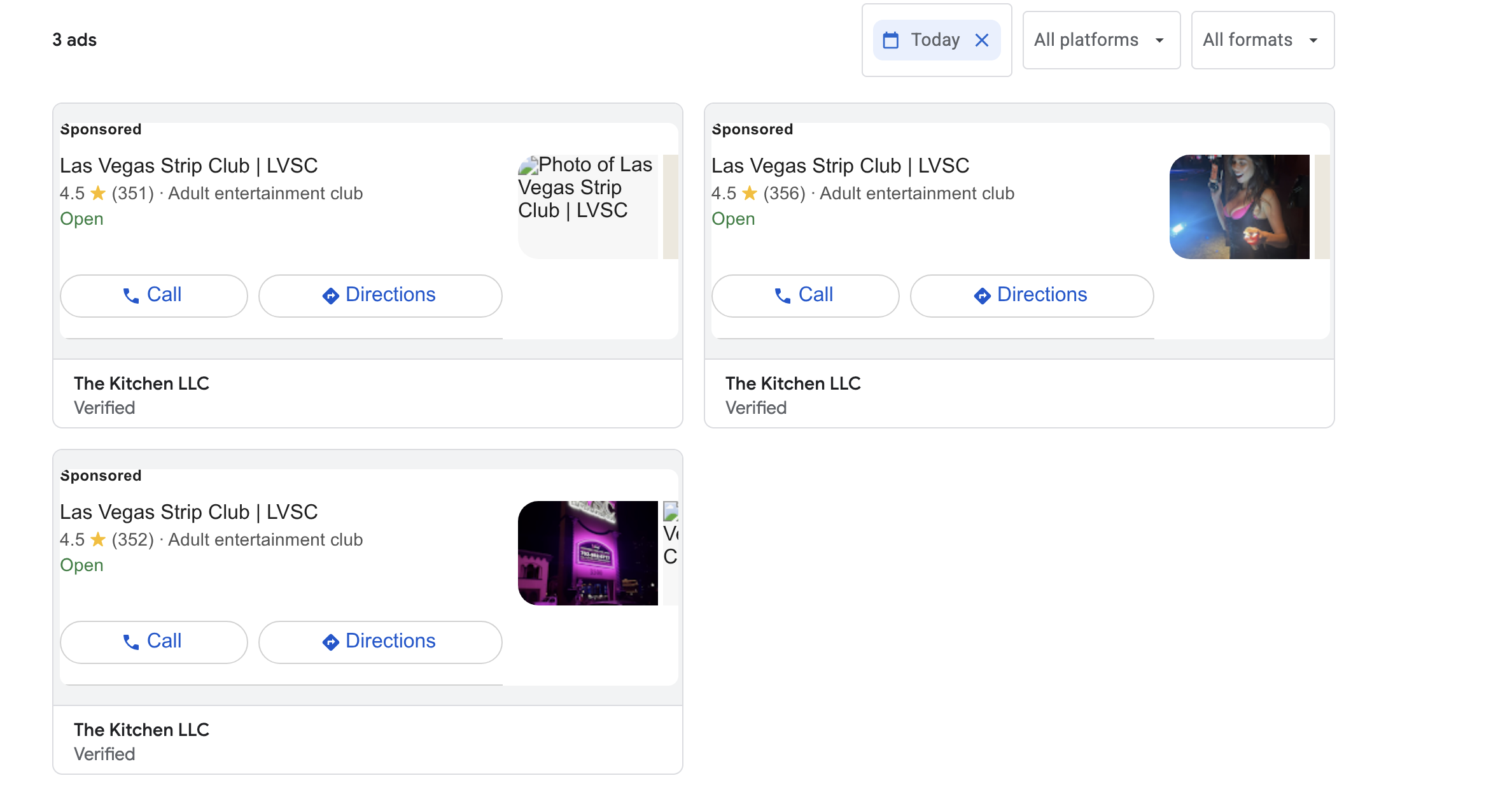
Task: Click the 3 ads count label
Action: click(x=74, y=40)
